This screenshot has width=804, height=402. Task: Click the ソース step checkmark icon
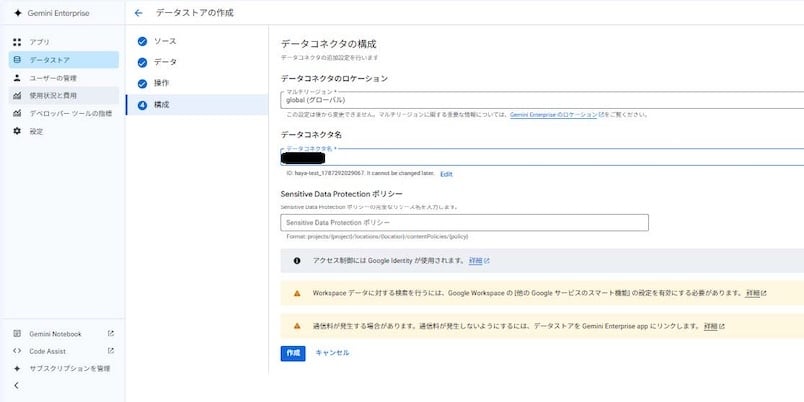143,42
